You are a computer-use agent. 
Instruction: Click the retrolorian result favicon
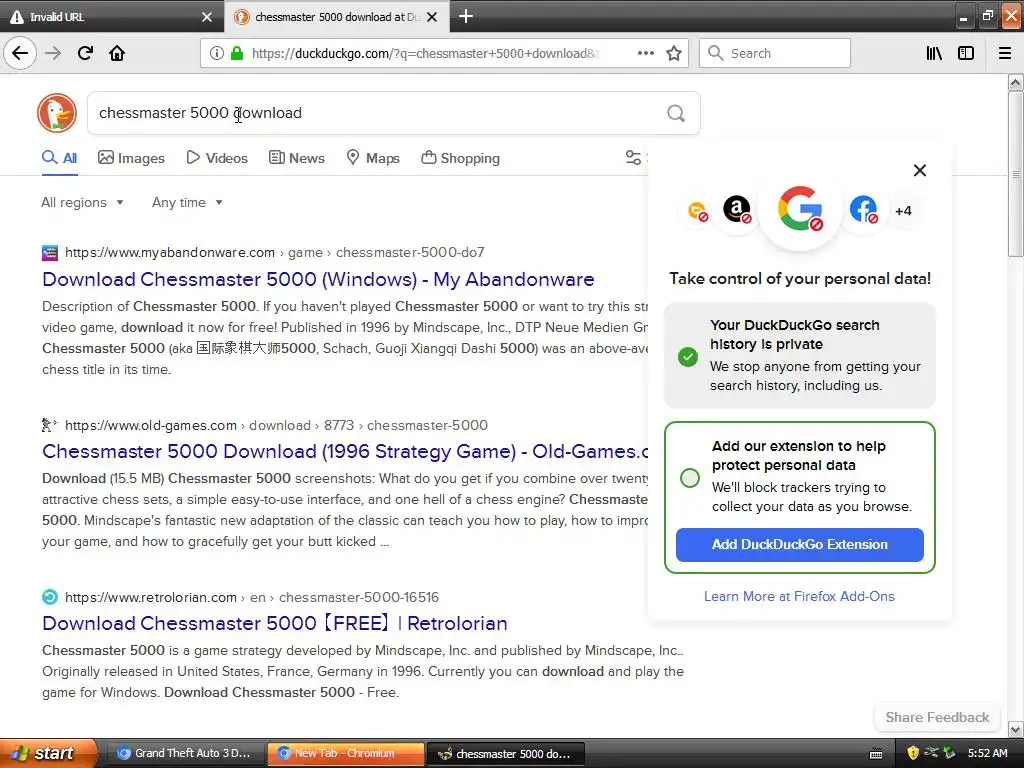click(50, 597)
